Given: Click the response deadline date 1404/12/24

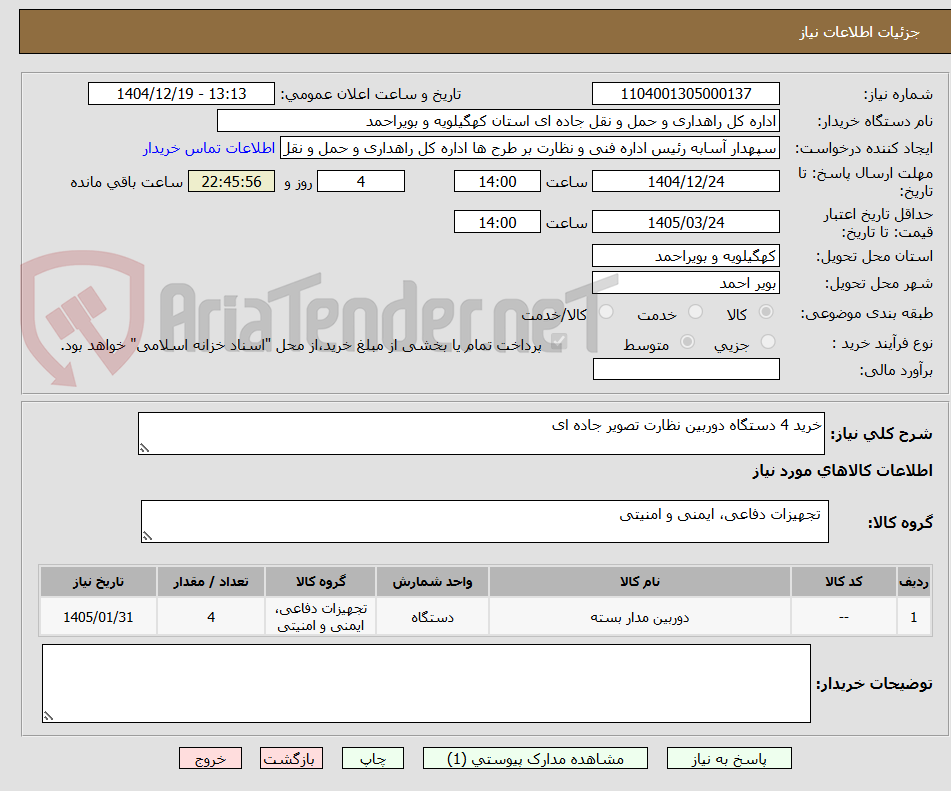Looking at the screenshot, I should click(686, 181).
